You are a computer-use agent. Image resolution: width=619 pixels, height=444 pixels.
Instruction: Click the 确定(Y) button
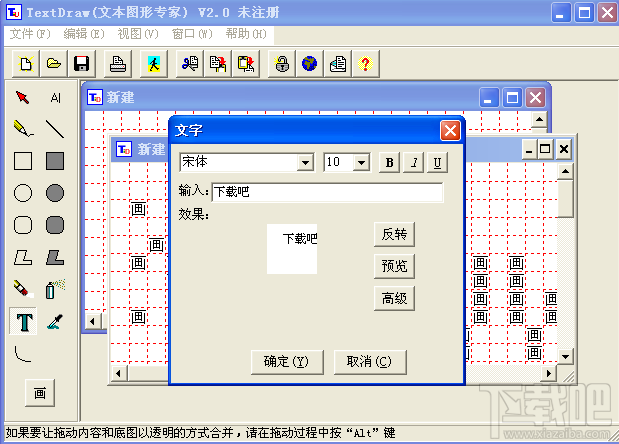coord(287,362)
